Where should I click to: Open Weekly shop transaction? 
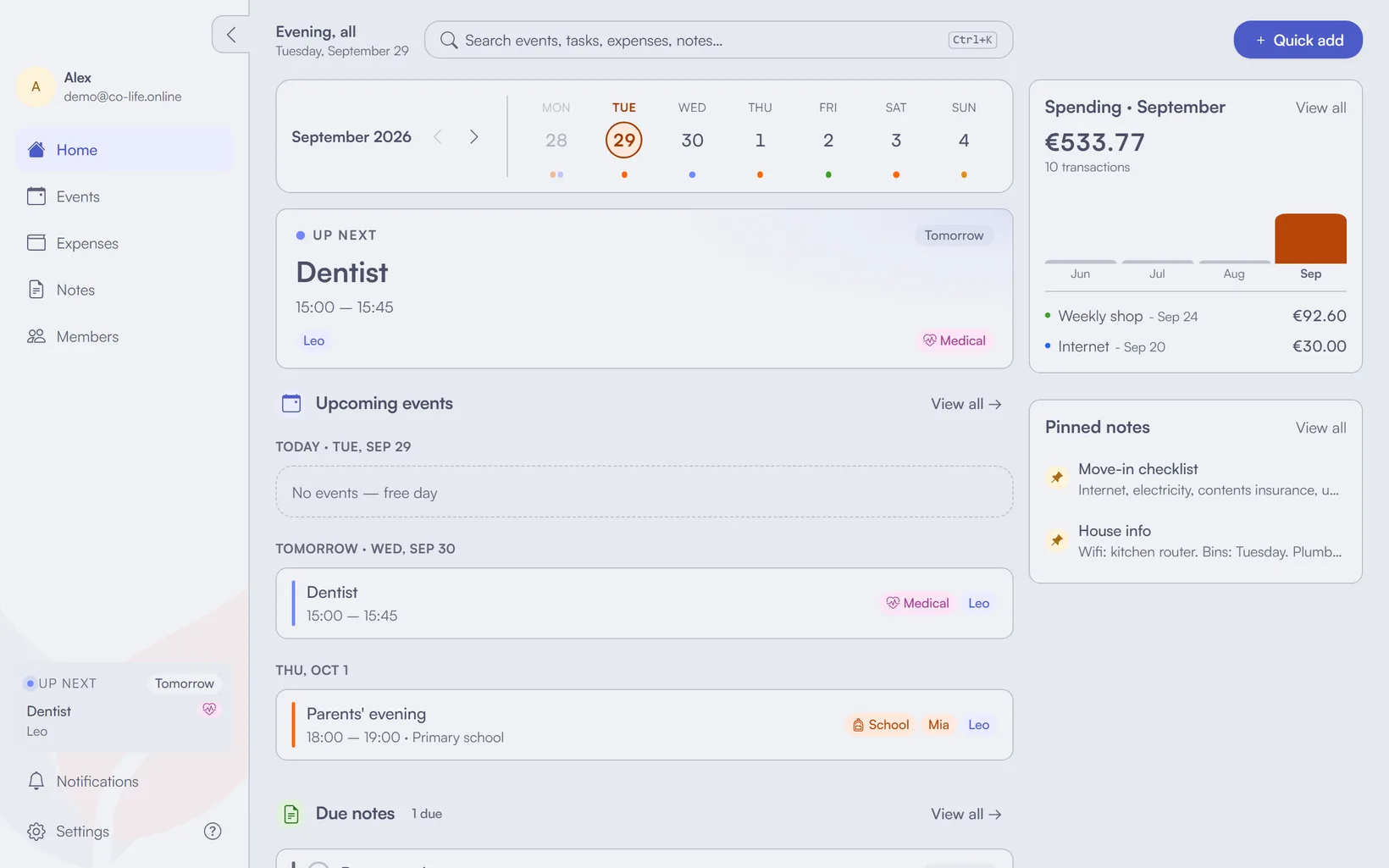[x=1195, y=316]
